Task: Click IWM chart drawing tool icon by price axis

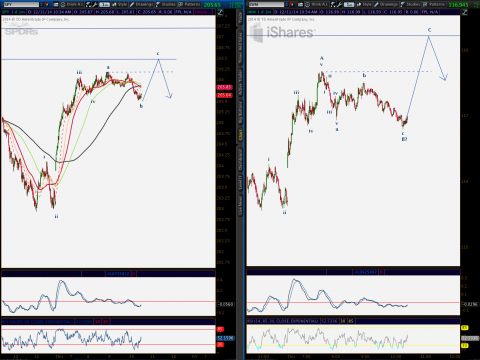Action: pos(465,12)
